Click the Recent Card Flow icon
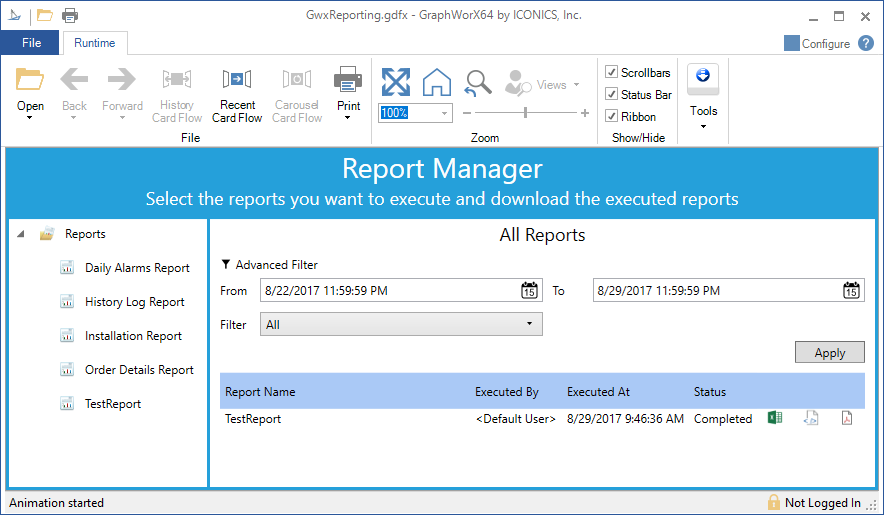Screen dimensions: 884x515 pyautogui.click(x=237, y=81)
